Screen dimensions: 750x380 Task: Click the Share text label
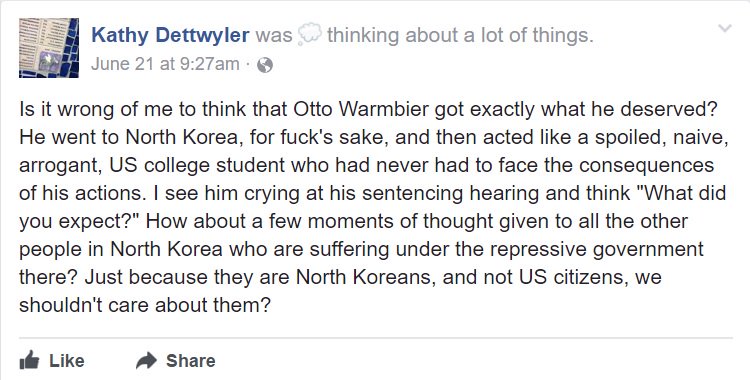click(x=190, y=360)
